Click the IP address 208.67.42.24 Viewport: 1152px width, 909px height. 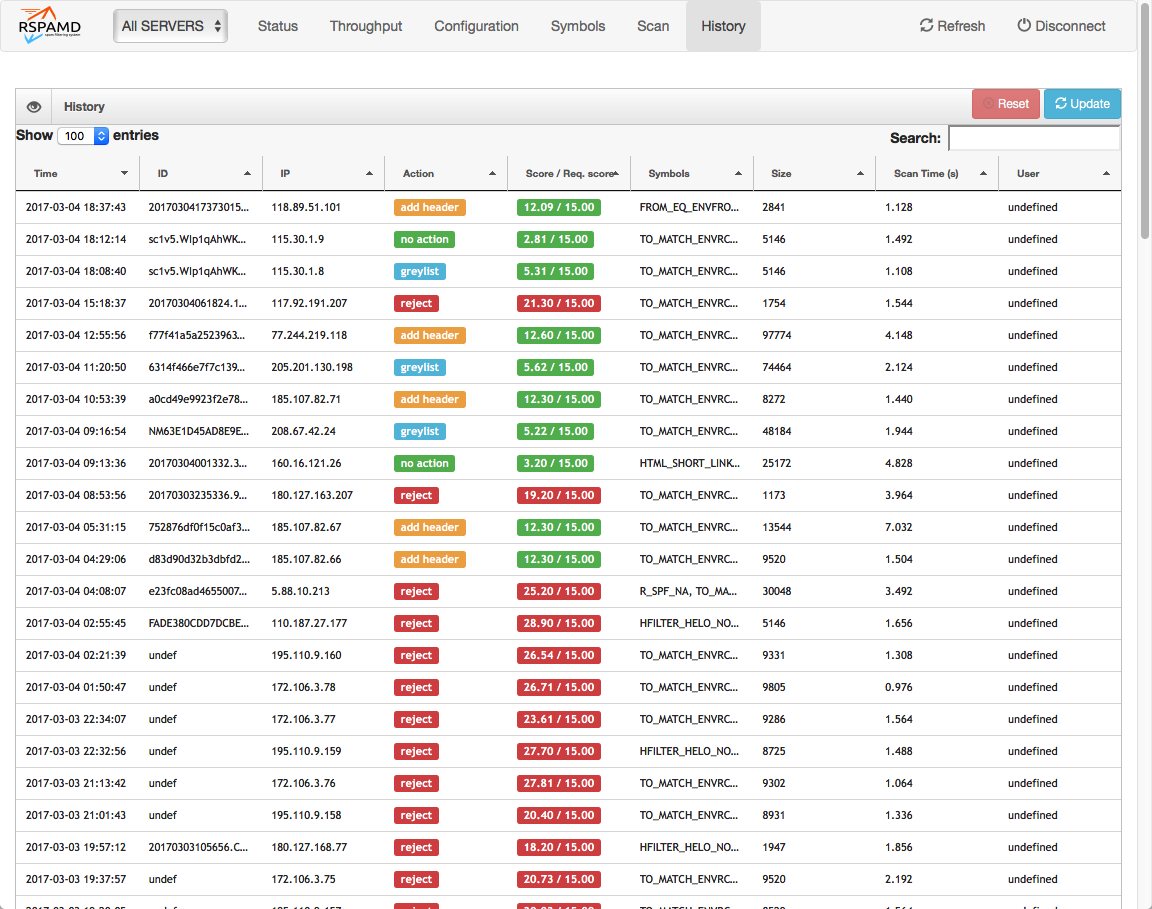(x=303, y=431)
